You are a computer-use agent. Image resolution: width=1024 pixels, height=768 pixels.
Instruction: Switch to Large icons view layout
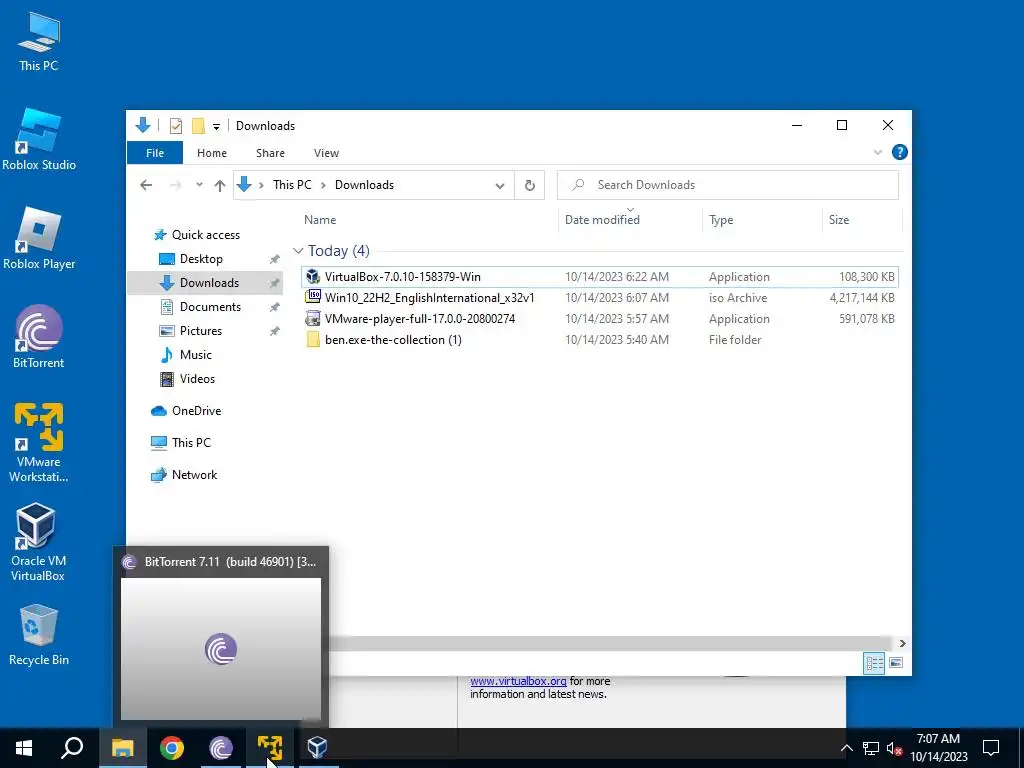(896, 663)
